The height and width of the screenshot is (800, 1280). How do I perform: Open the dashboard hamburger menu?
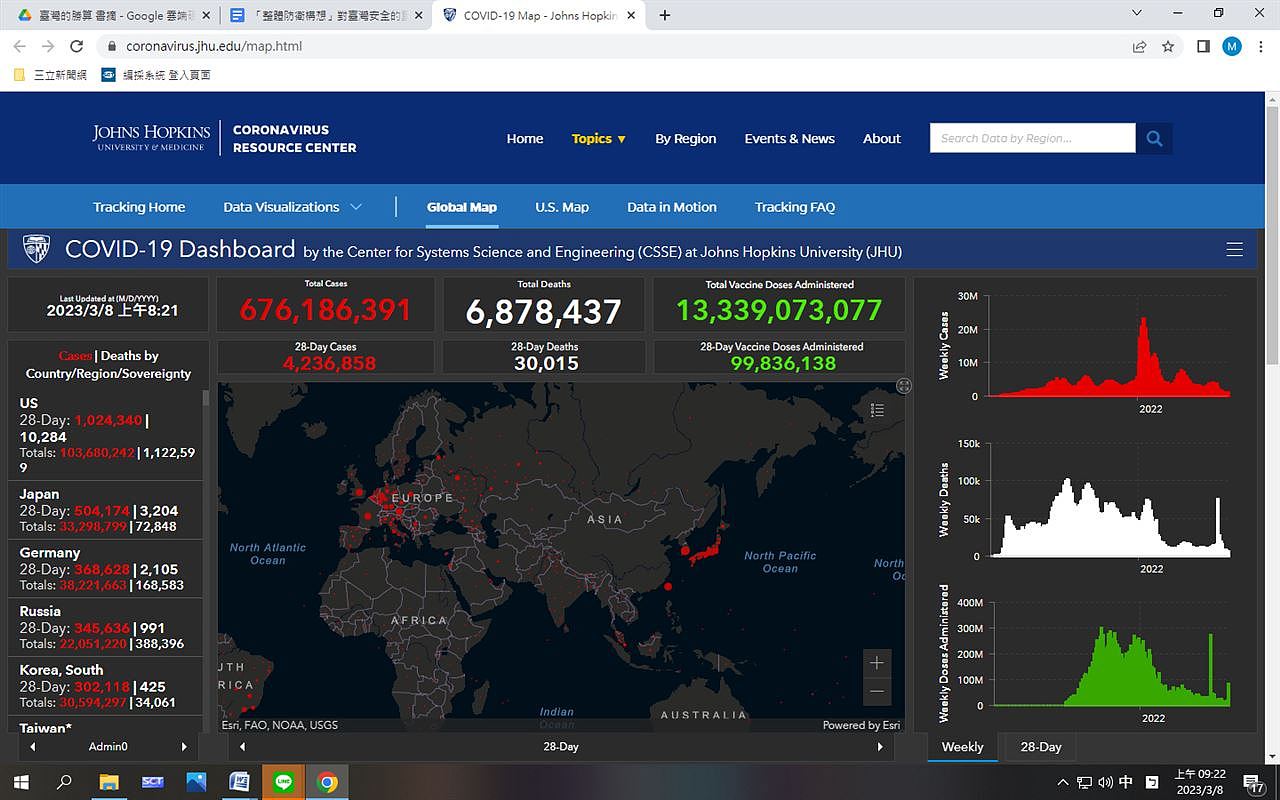click(x=1234, y=249)
